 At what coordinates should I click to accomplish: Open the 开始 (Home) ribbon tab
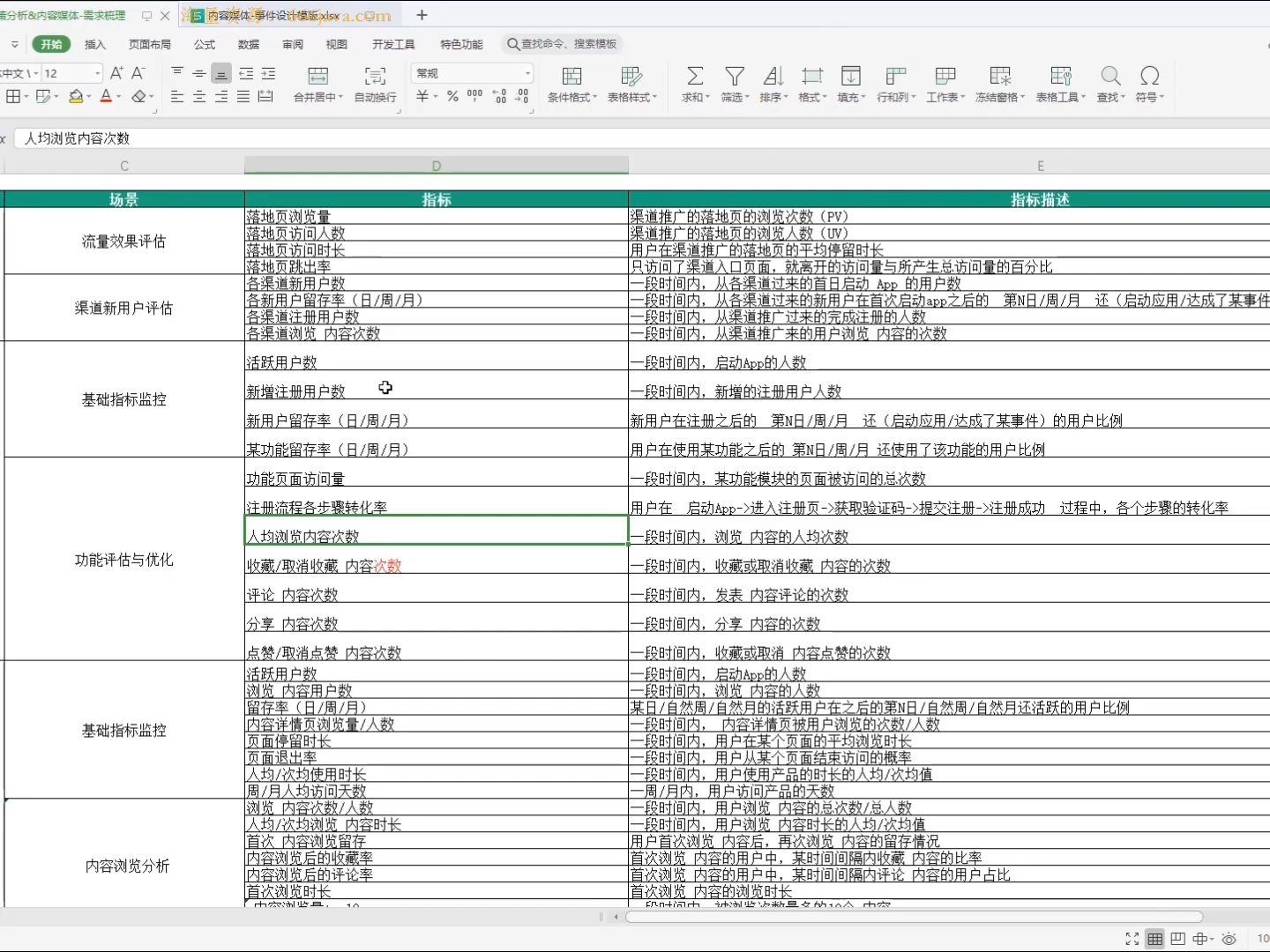point(51,44)
